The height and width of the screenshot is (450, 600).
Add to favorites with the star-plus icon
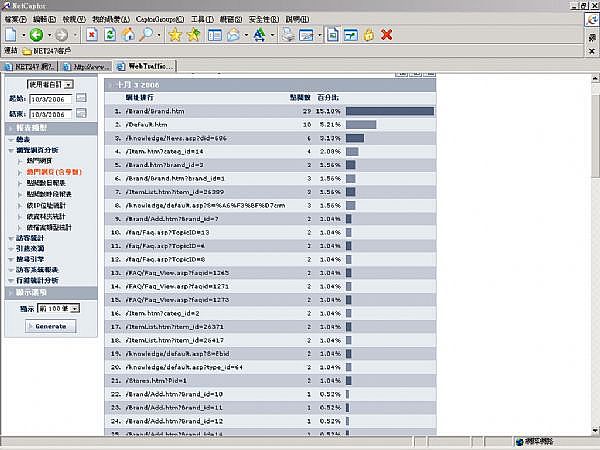194,35
